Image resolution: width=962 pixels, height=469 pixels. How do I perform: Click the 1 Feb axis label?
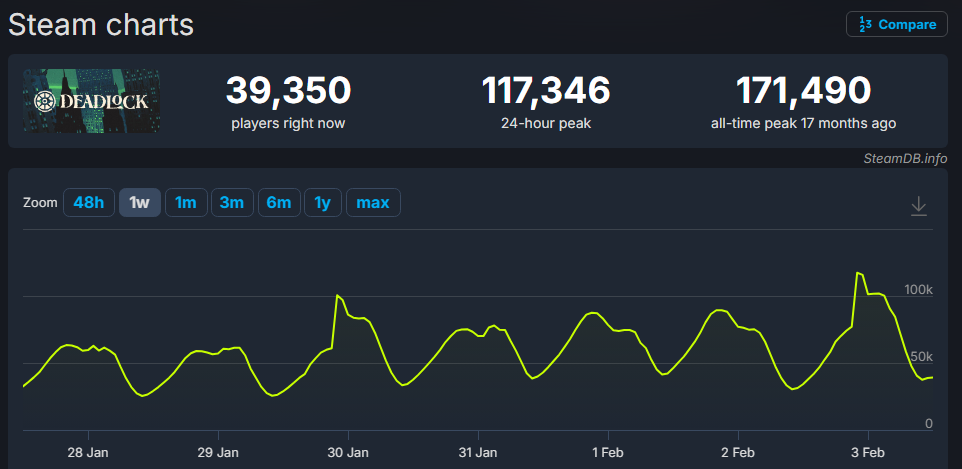tap(608, 454)
